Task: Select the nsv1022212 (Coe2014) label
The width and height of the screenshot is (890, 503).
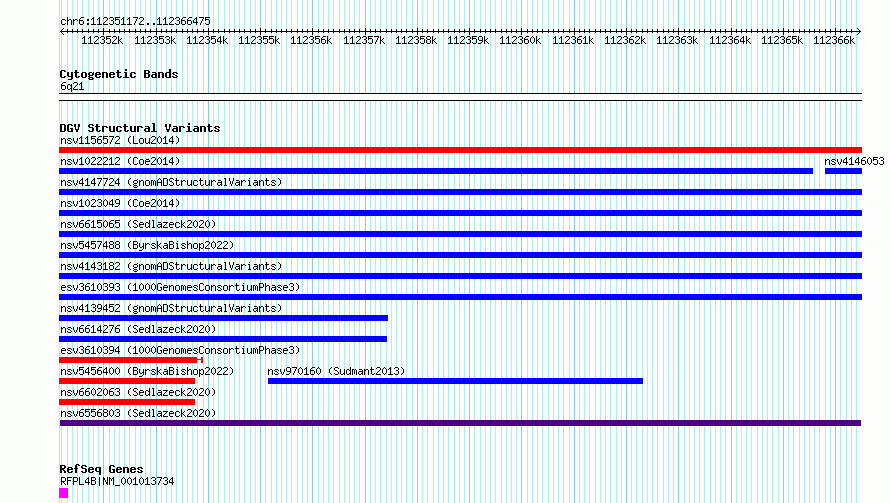Action: 120,161
